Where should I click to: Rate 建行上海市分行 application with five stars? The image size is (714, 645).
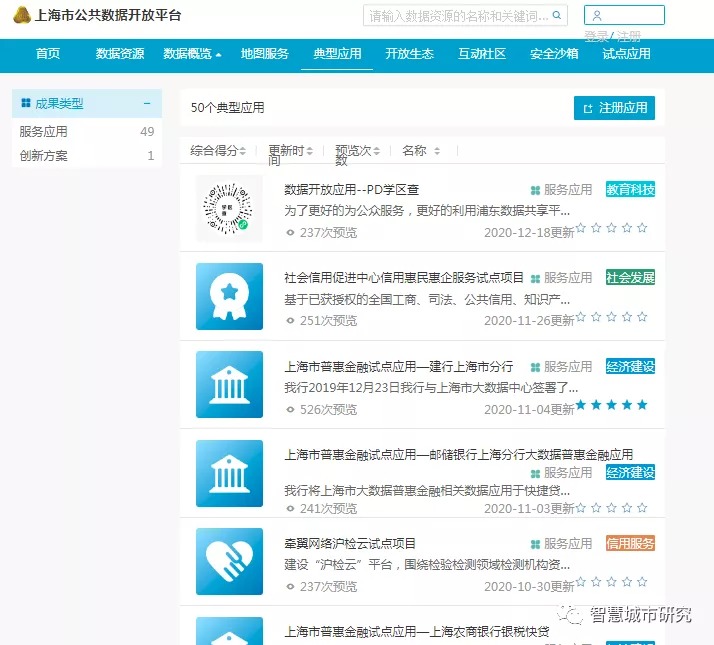(642, 405)
